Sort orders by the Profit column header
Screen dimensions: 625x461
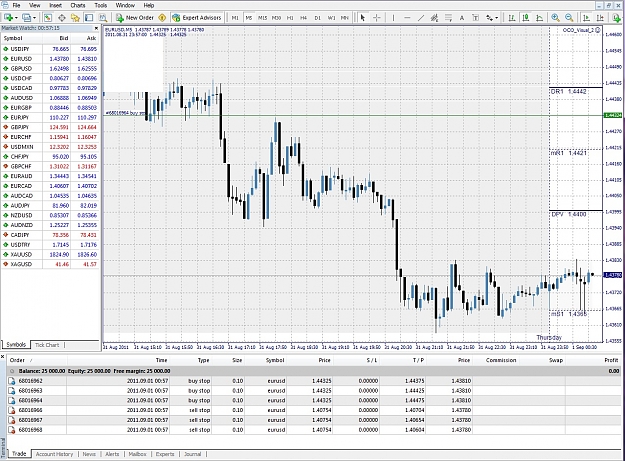[611, 360]
